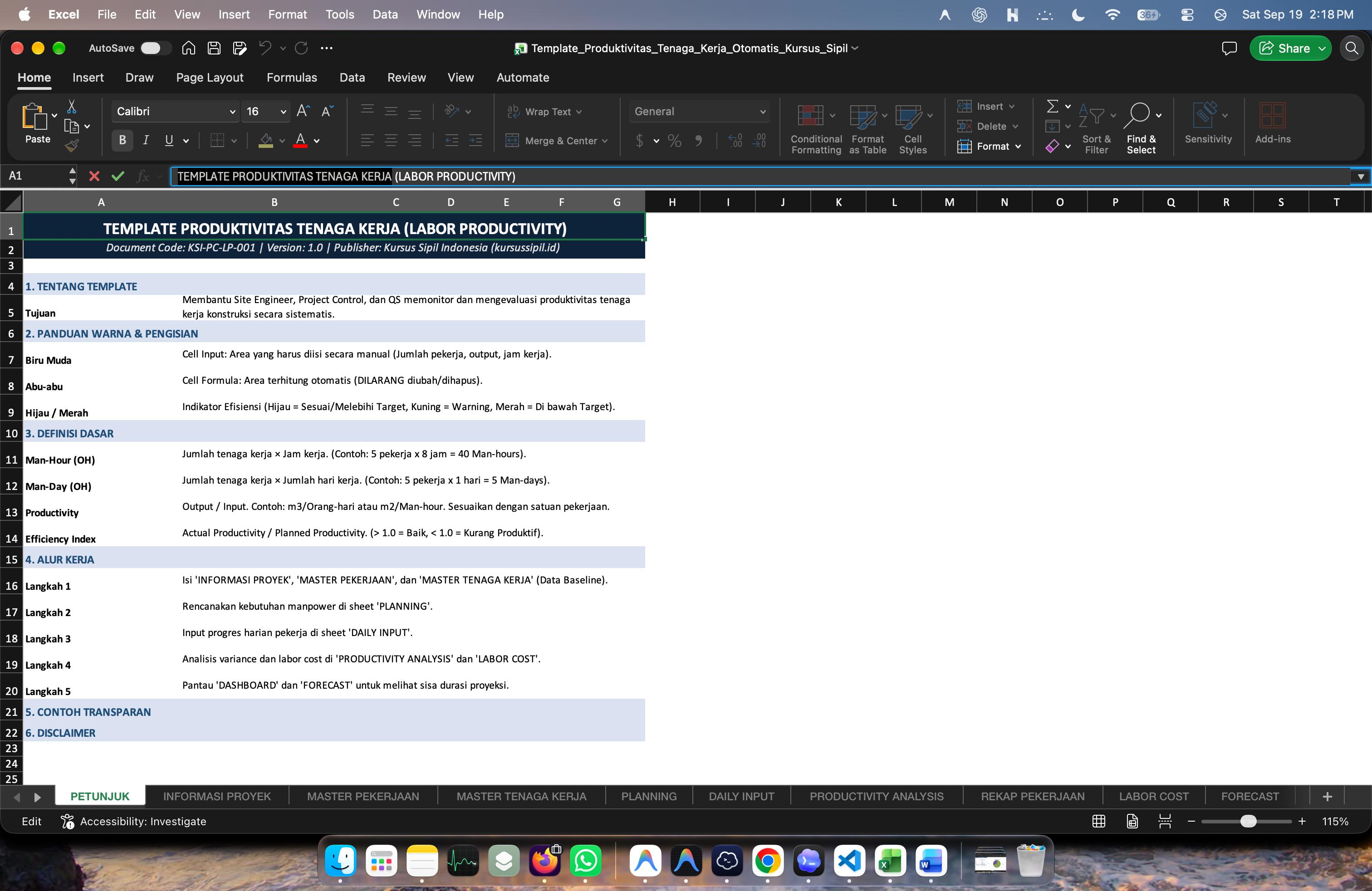Viewport: 1372px width, 891px height.
Task: Click the font color red A swatch
Action: (x=300, y=140)
